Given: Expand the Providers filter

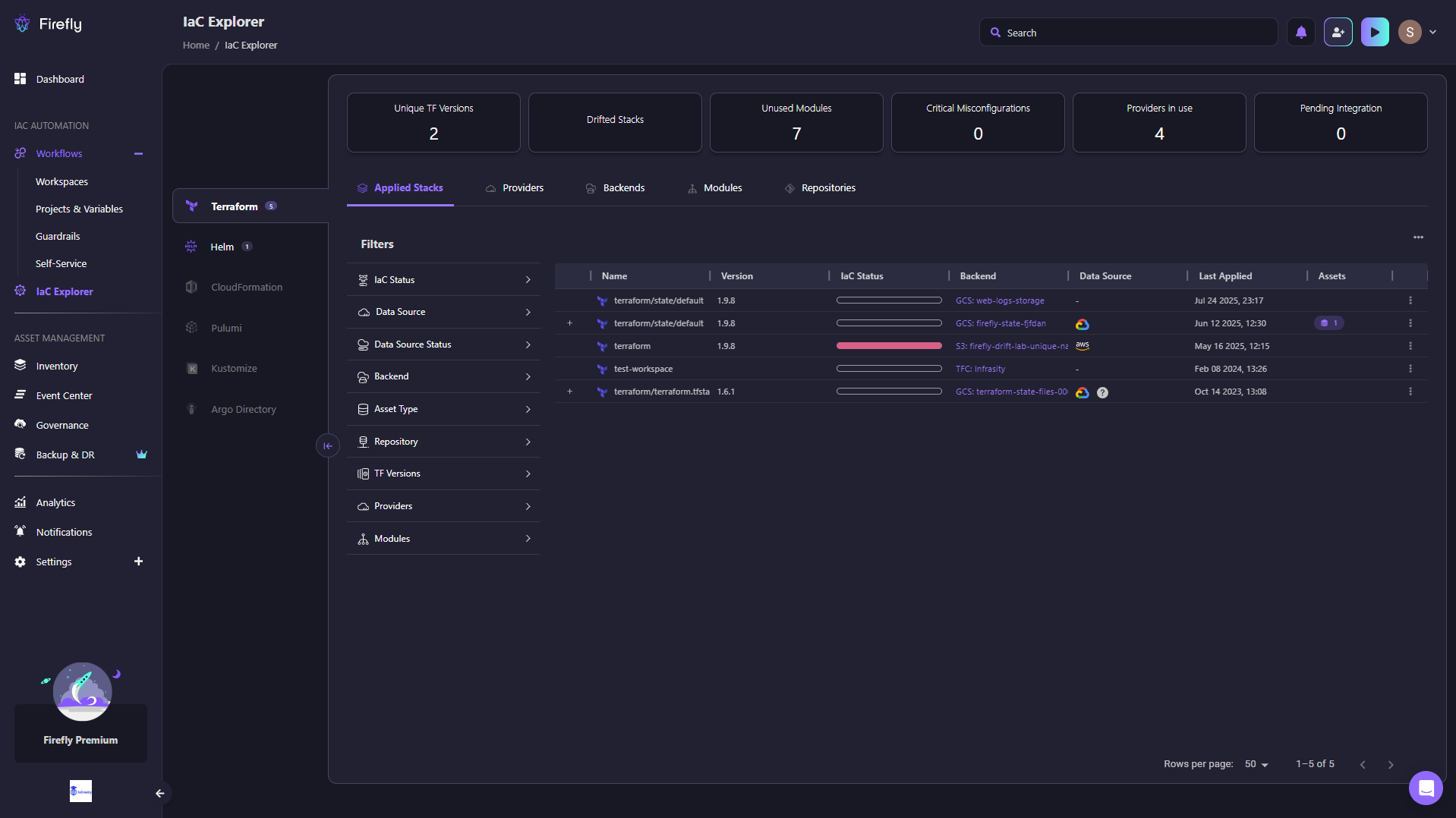Looking at the screenshot, I should point(444,506).
